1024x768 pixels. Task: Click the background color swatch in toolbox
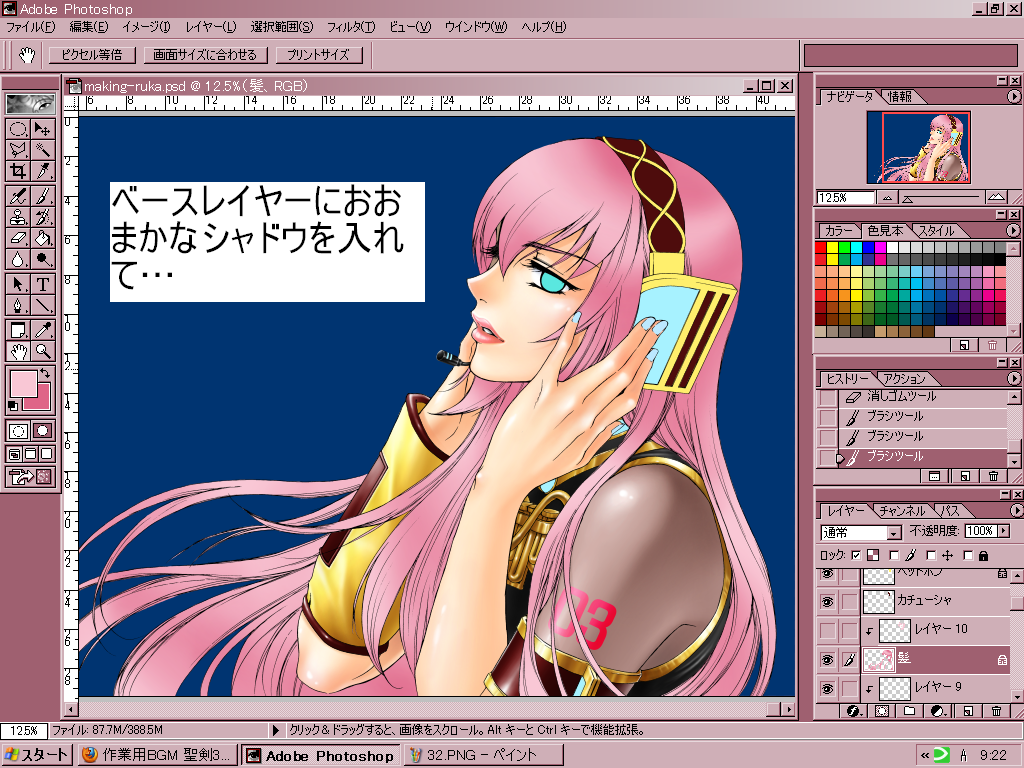[x=42, y=400]
